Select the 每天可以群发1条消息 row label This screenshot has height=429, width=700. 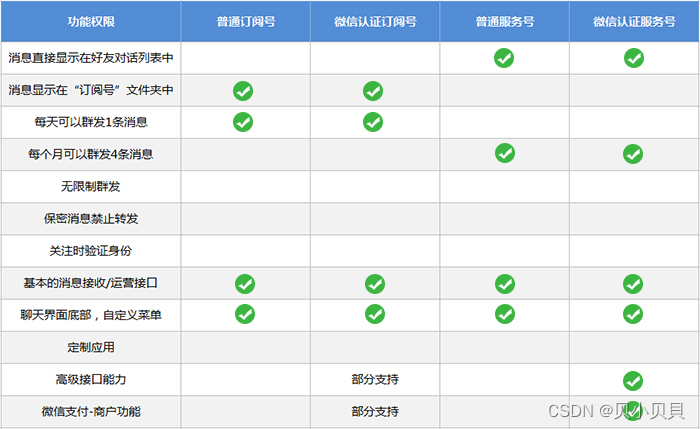[91, 122]
